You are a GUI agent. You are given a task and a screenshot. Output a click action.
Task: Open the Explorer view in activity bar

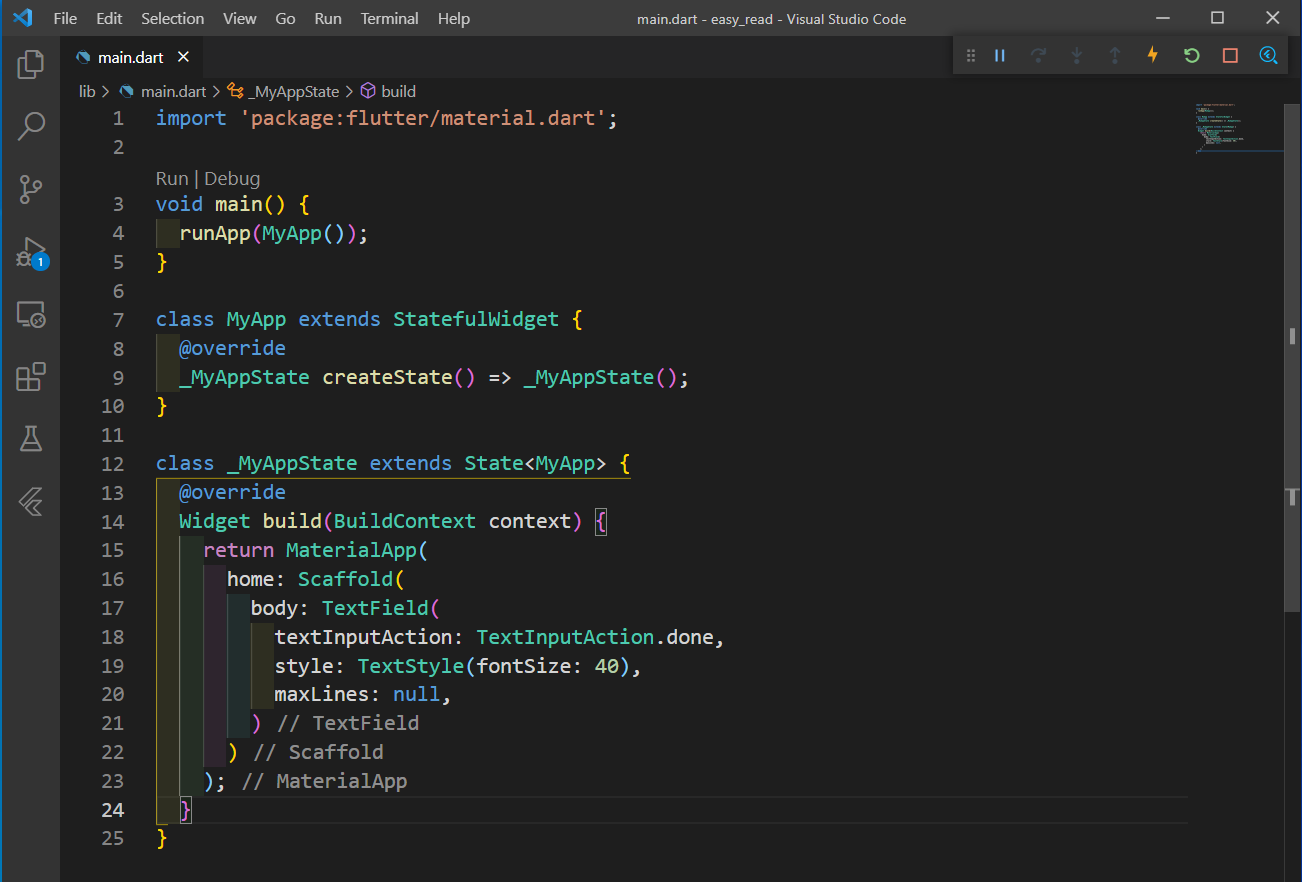(x=31, y=65)
